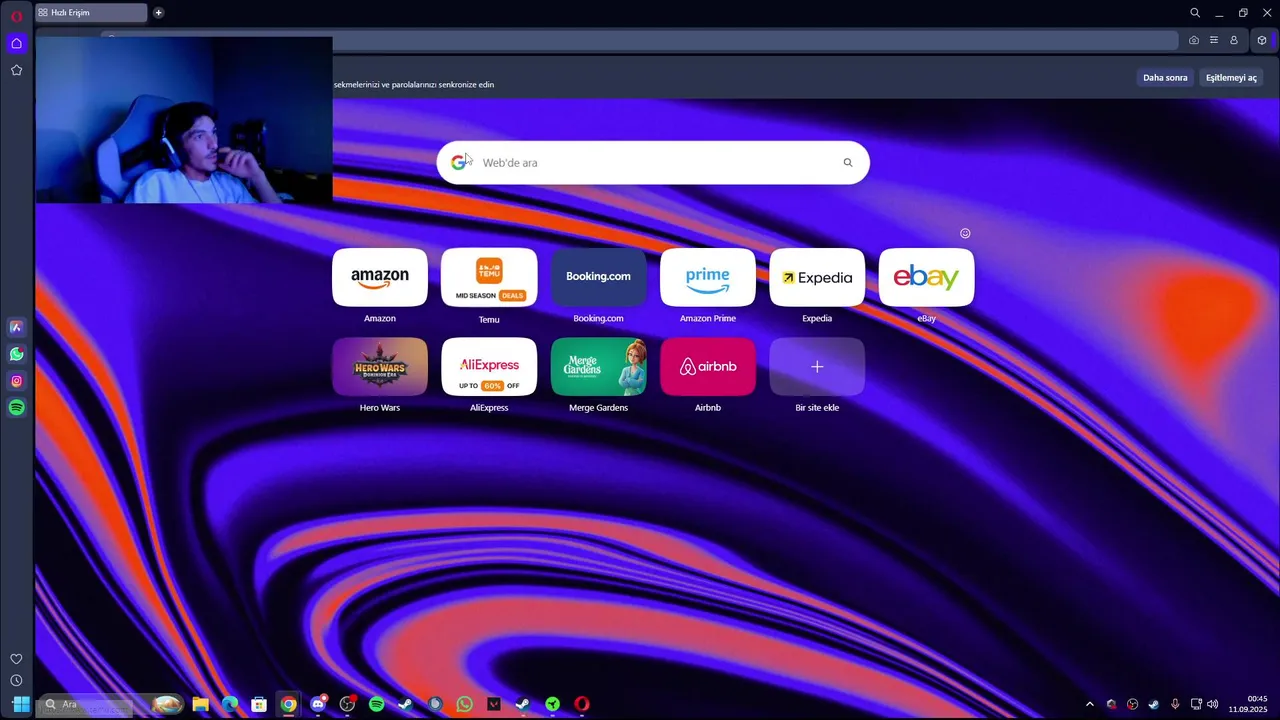Open the Temu speed dial tile

[489, 277]
